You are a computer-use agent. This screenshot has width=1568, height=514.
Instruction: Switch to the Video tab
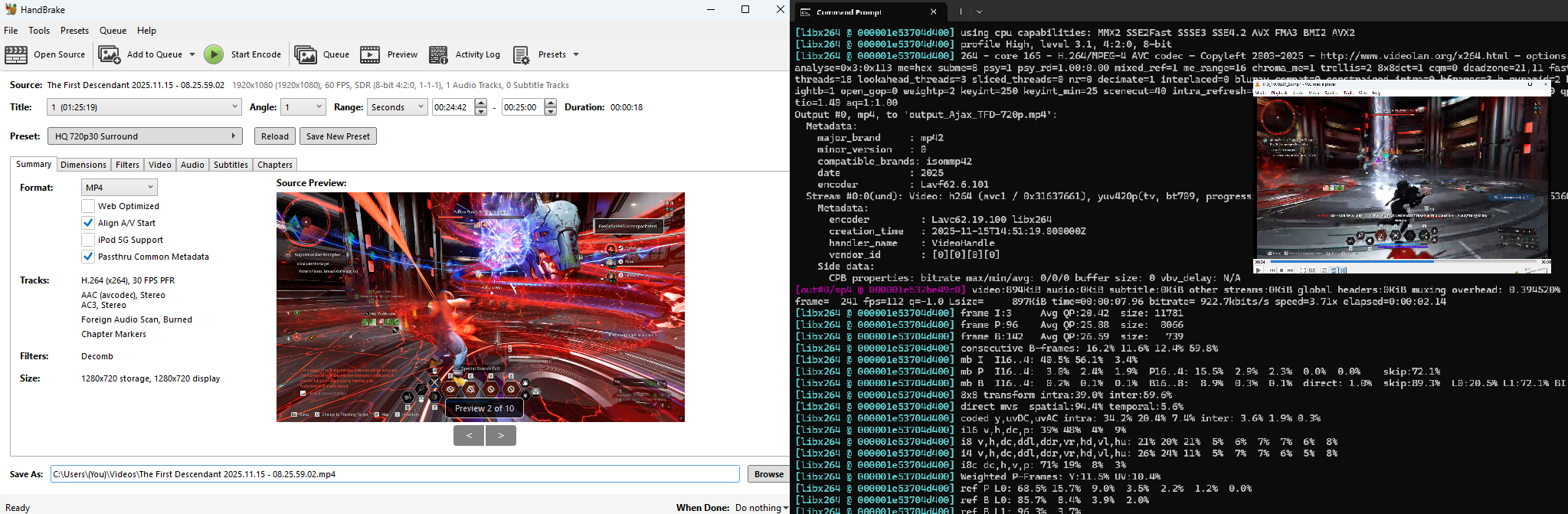159,165
